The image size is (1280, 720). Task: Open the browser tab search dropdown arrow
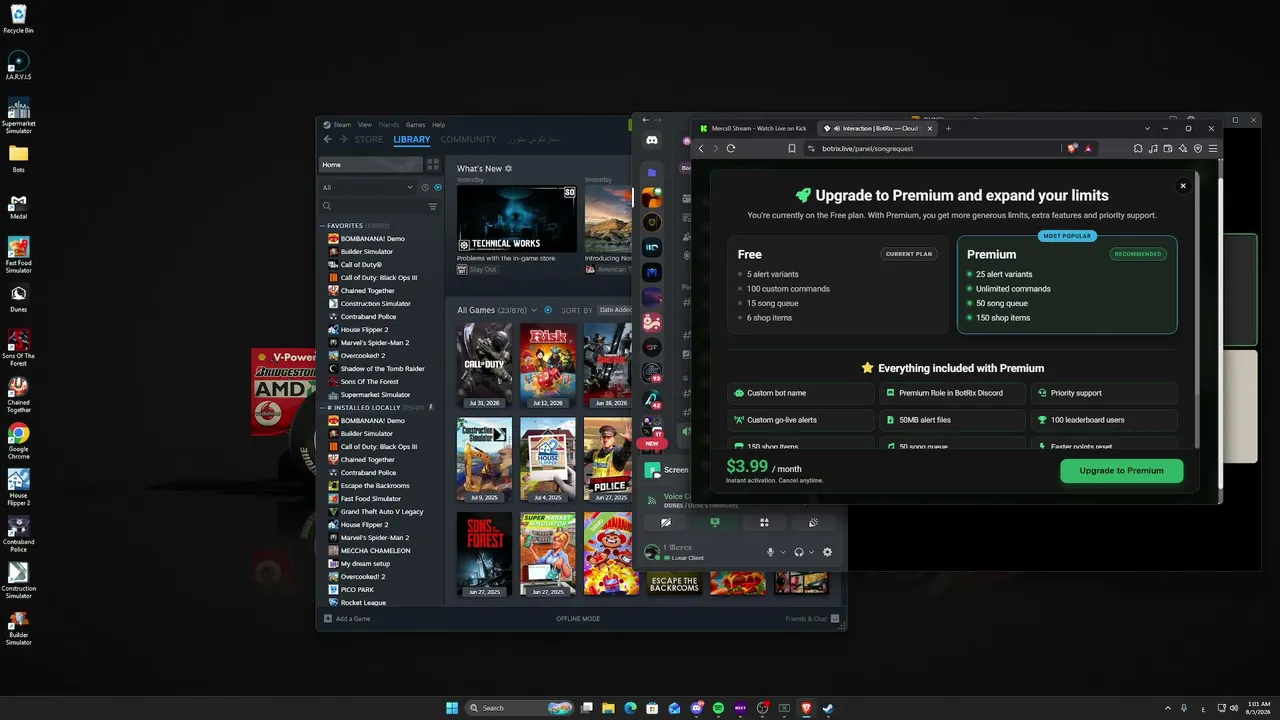pos(1147,128)
